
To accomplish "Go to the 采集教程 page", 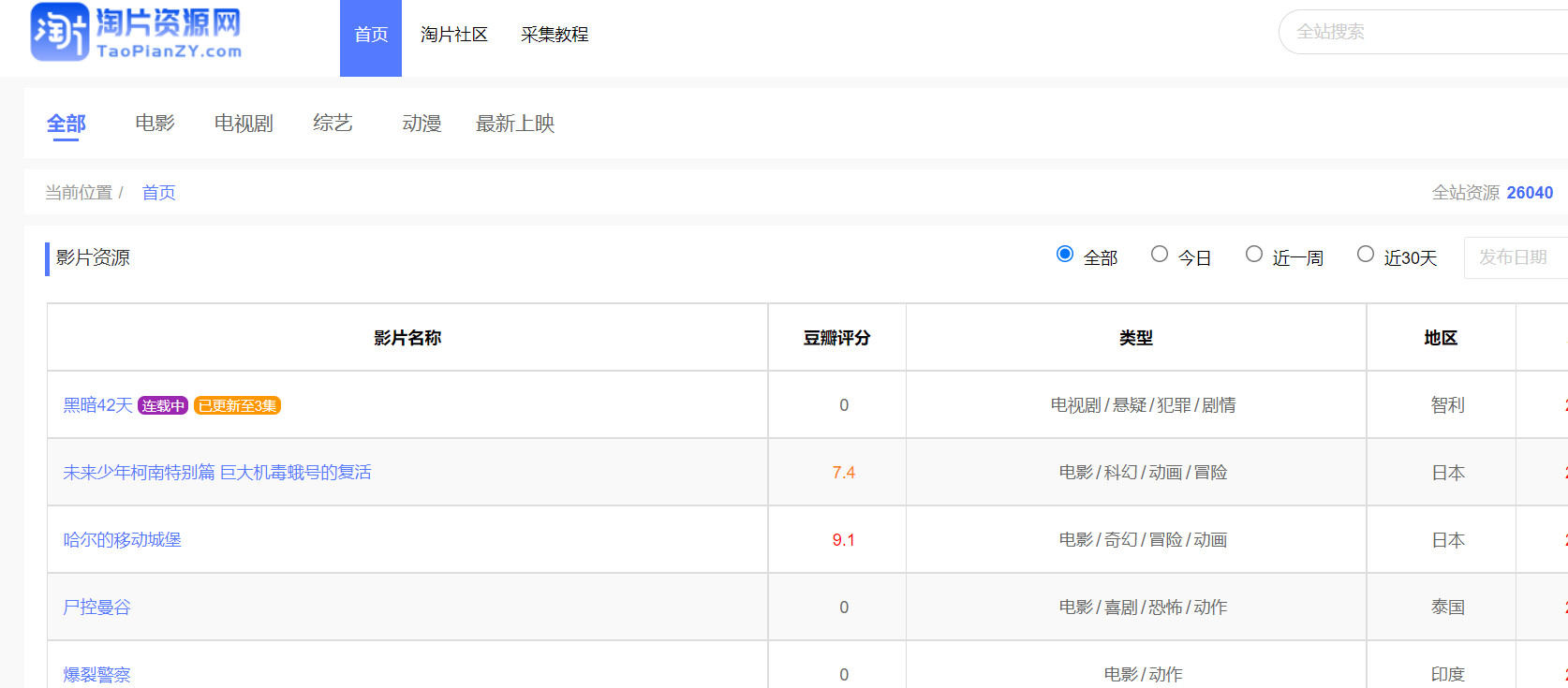I will tap(555, 36).
